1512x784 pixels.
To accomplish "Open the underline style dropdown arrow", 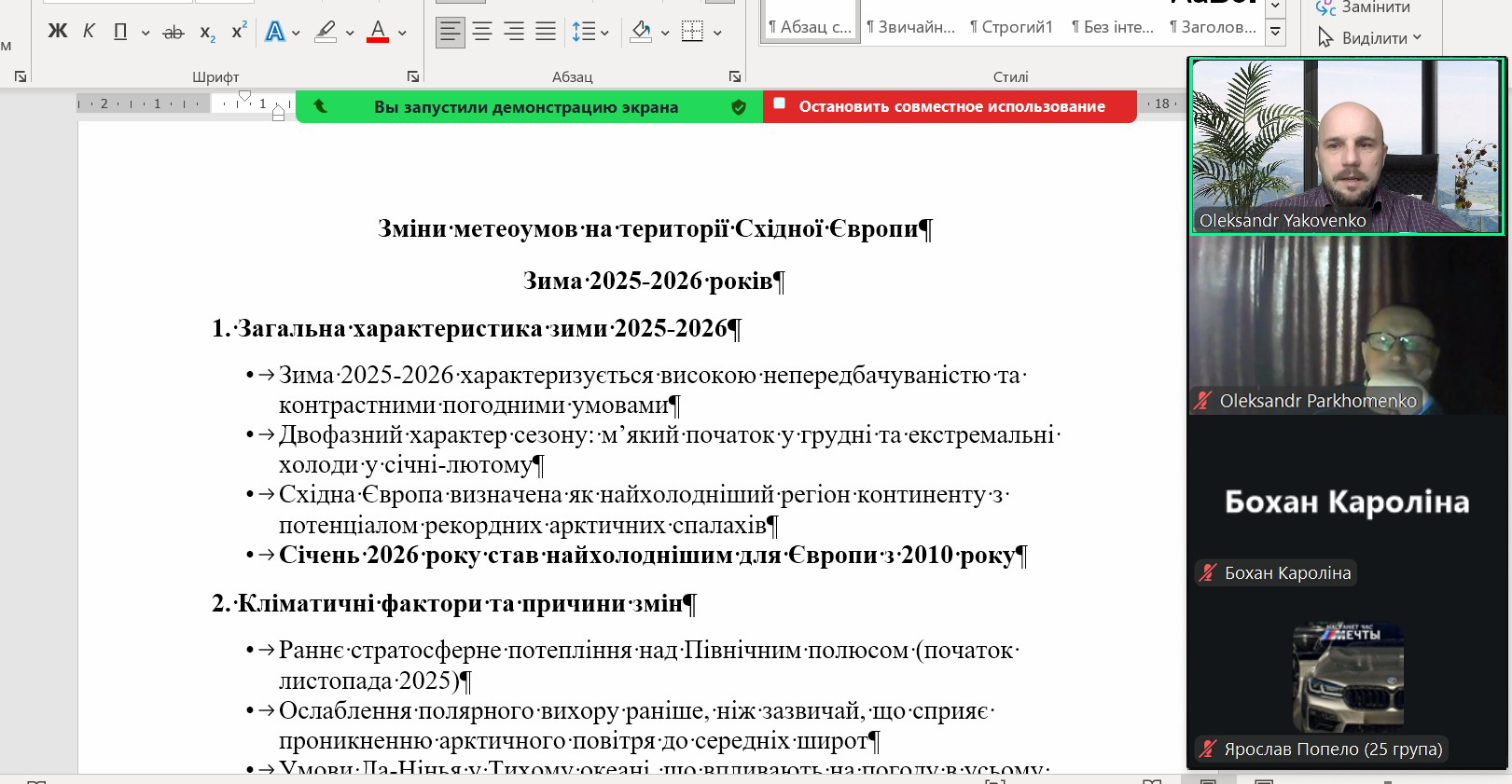I will point(146,33).
